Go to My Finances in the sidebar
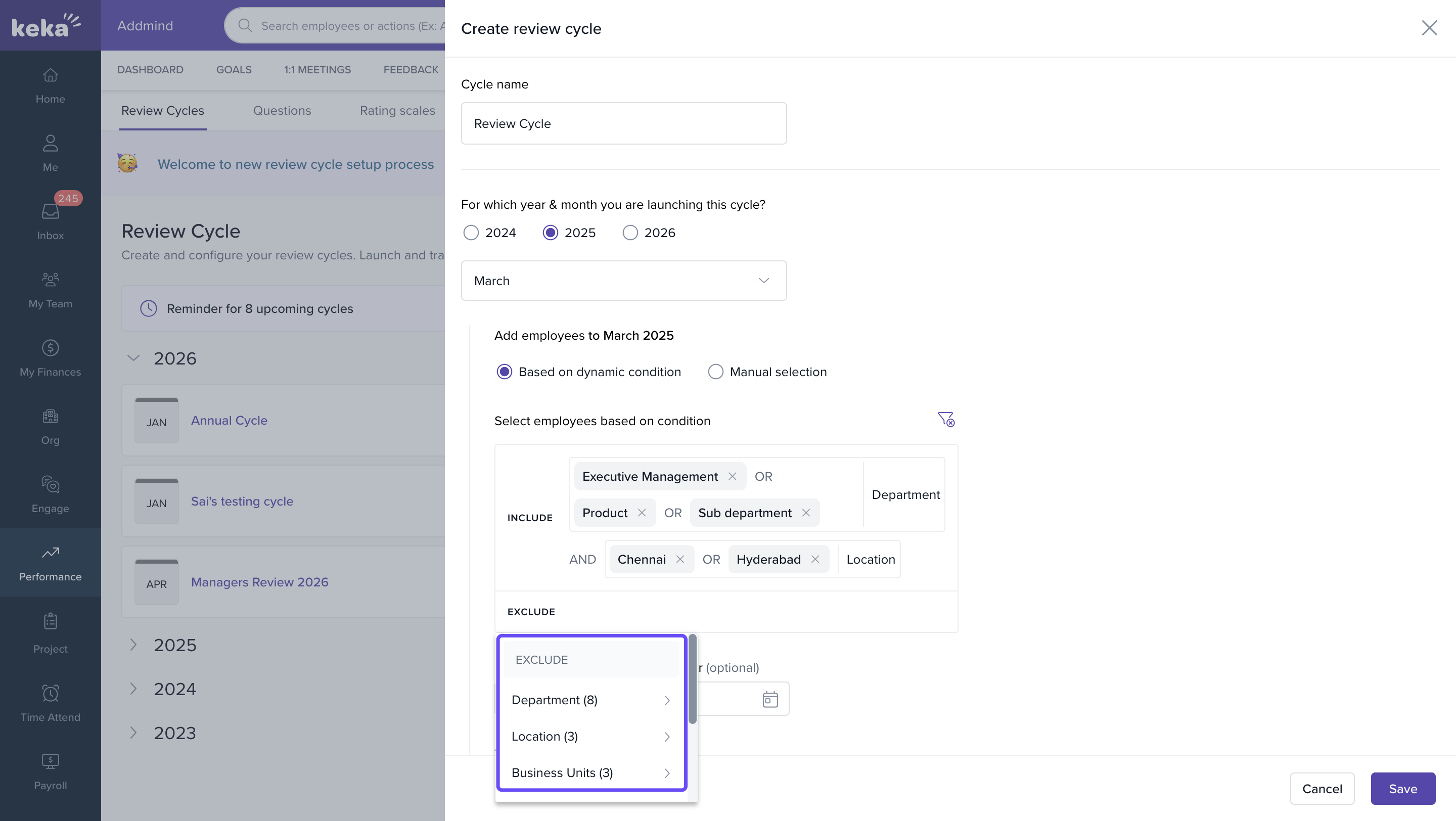Viewport: 1456px width, 821px height. pos(51,357)
